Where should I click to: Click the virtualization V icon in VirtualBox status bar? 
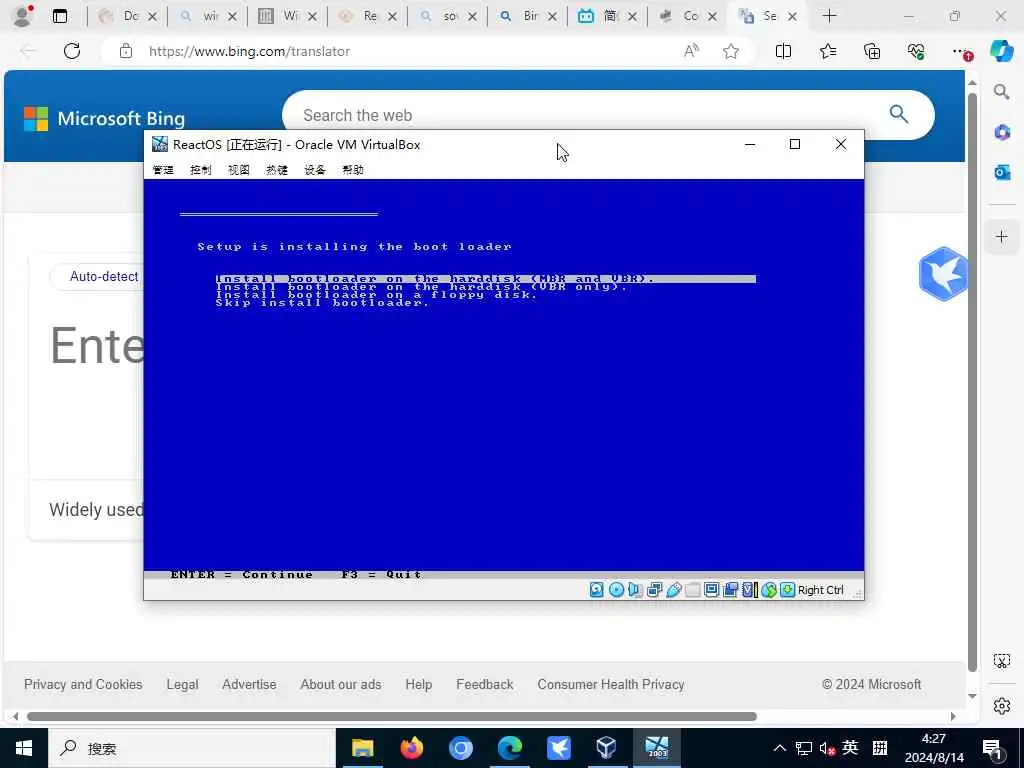[750, 590]
